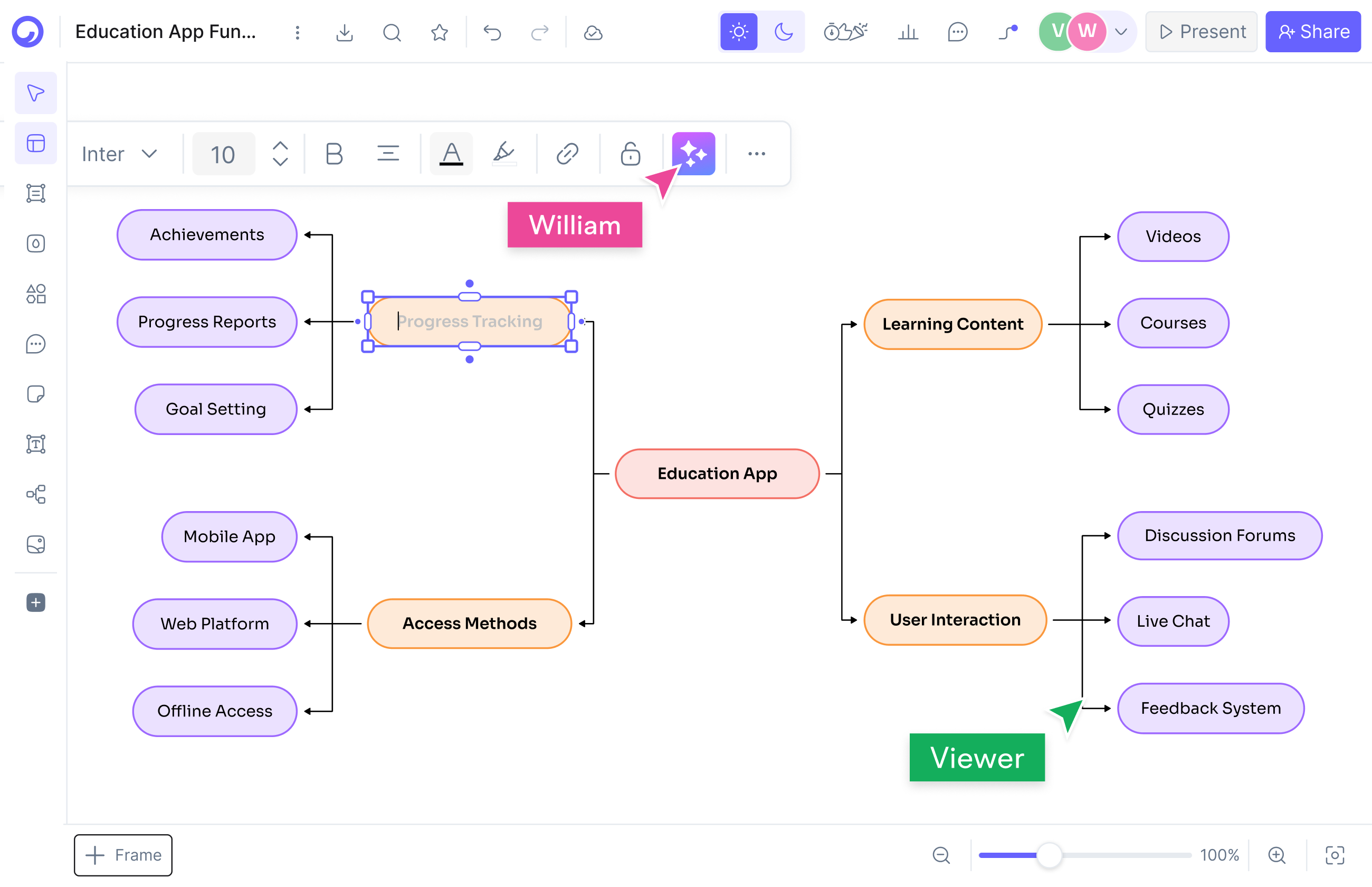Toggle the lock on selected shape

point(630,154)
